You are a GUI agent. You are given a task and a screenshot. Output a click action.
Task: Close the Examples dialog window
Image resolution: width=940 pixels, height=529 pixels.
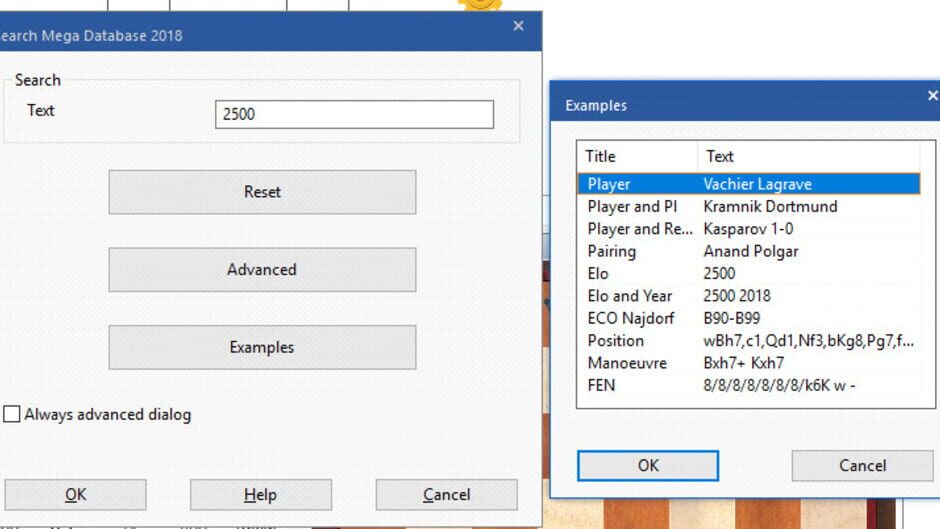932,95
